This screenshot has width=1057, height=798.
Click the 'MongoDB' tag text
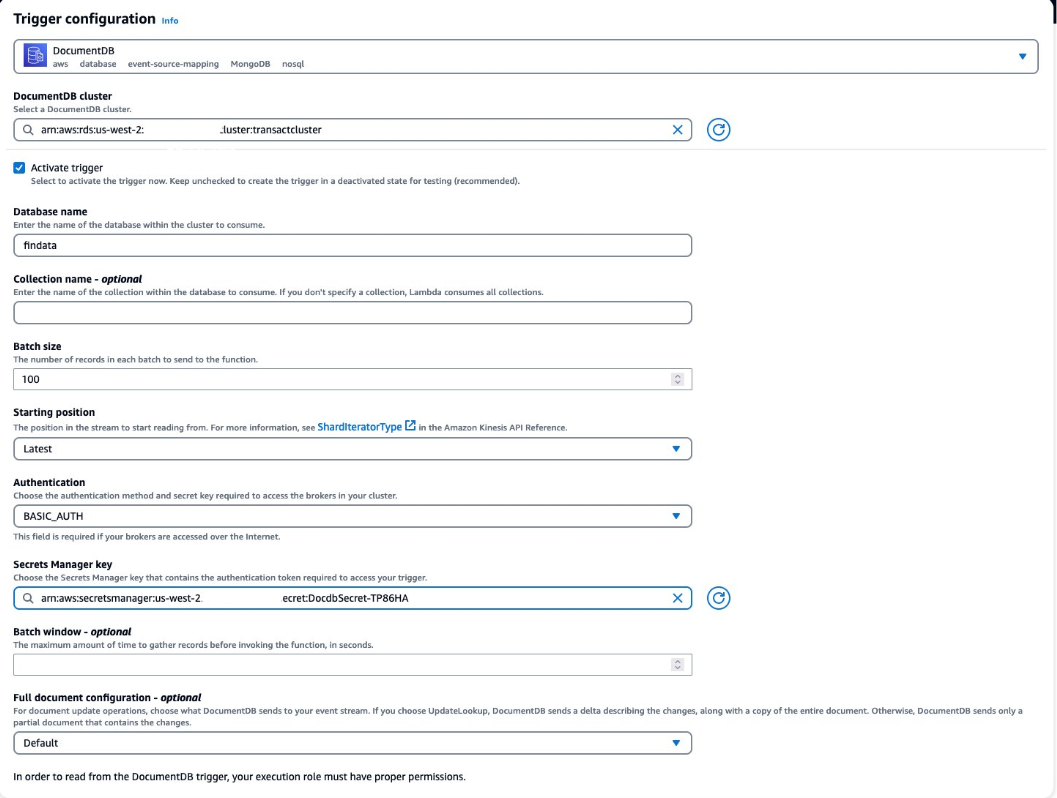pos(250,64)
